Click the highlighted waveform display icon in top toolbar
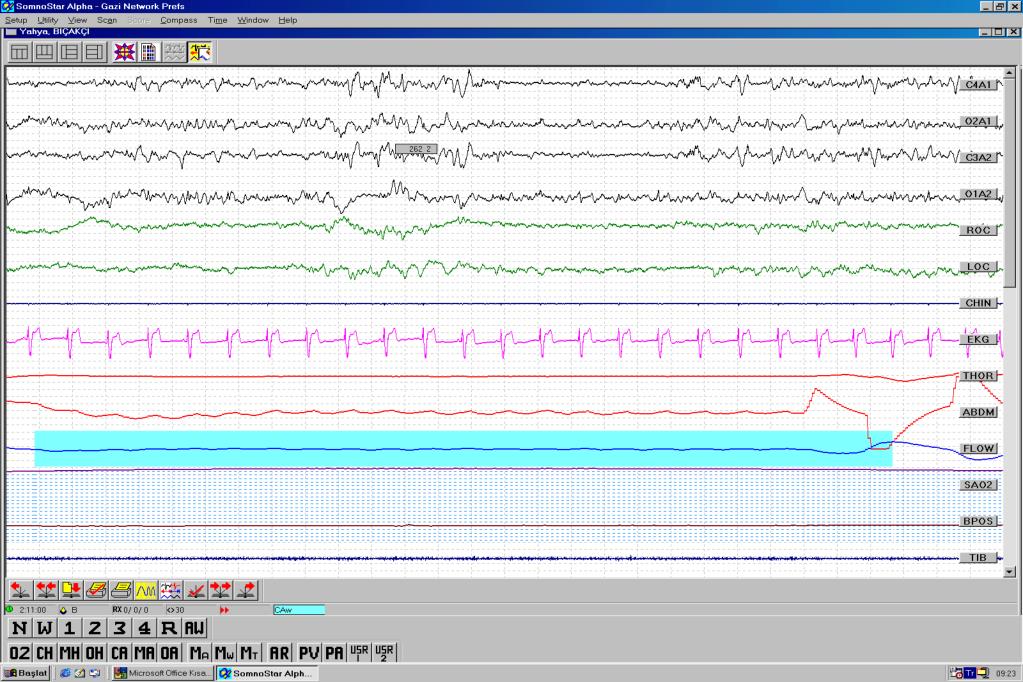This screenshot has height=682, width=1023. click(200, 53)
